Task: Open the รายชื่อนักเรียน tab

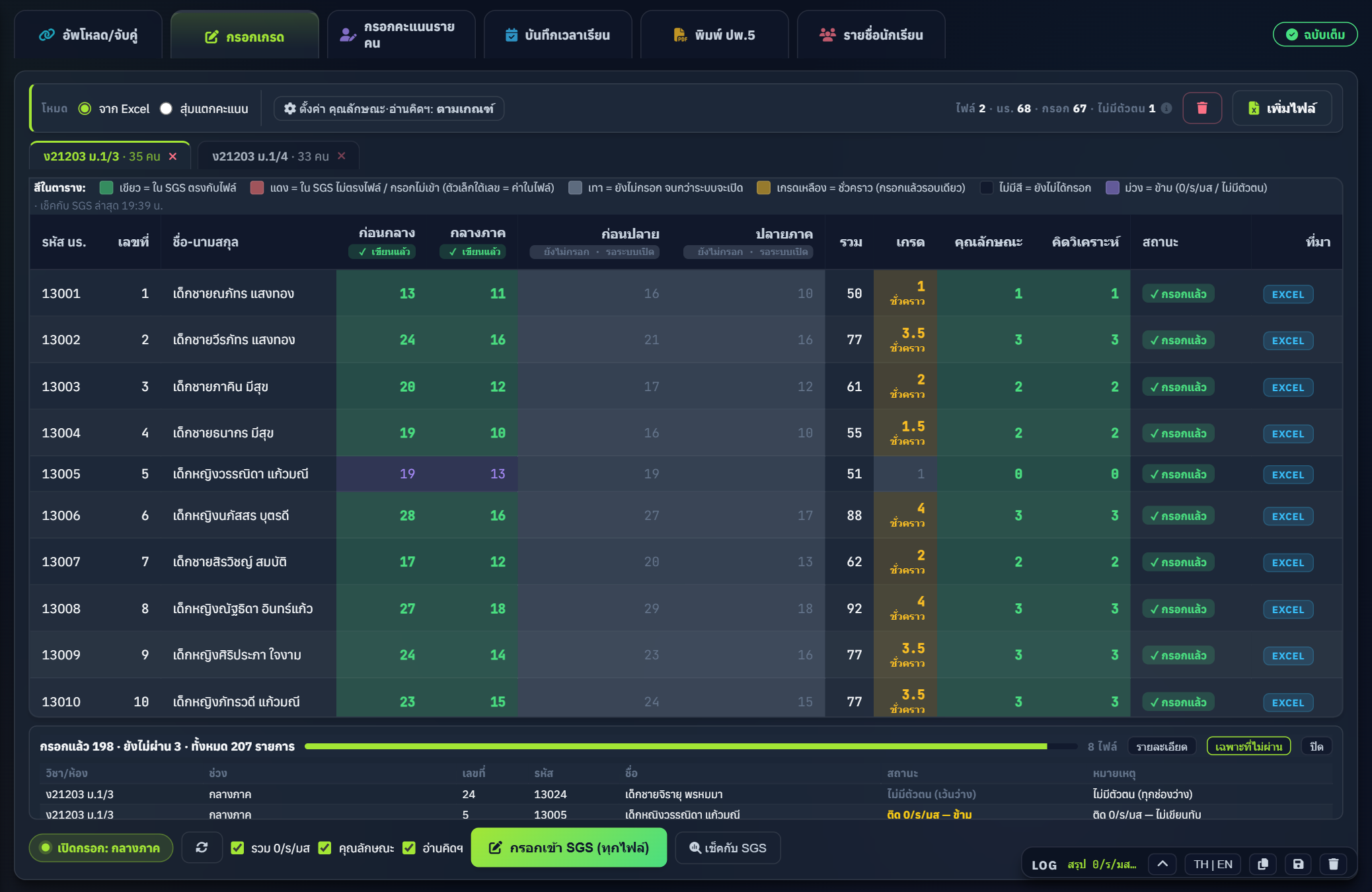Action: pyautogui.click(x=870, y=34)
